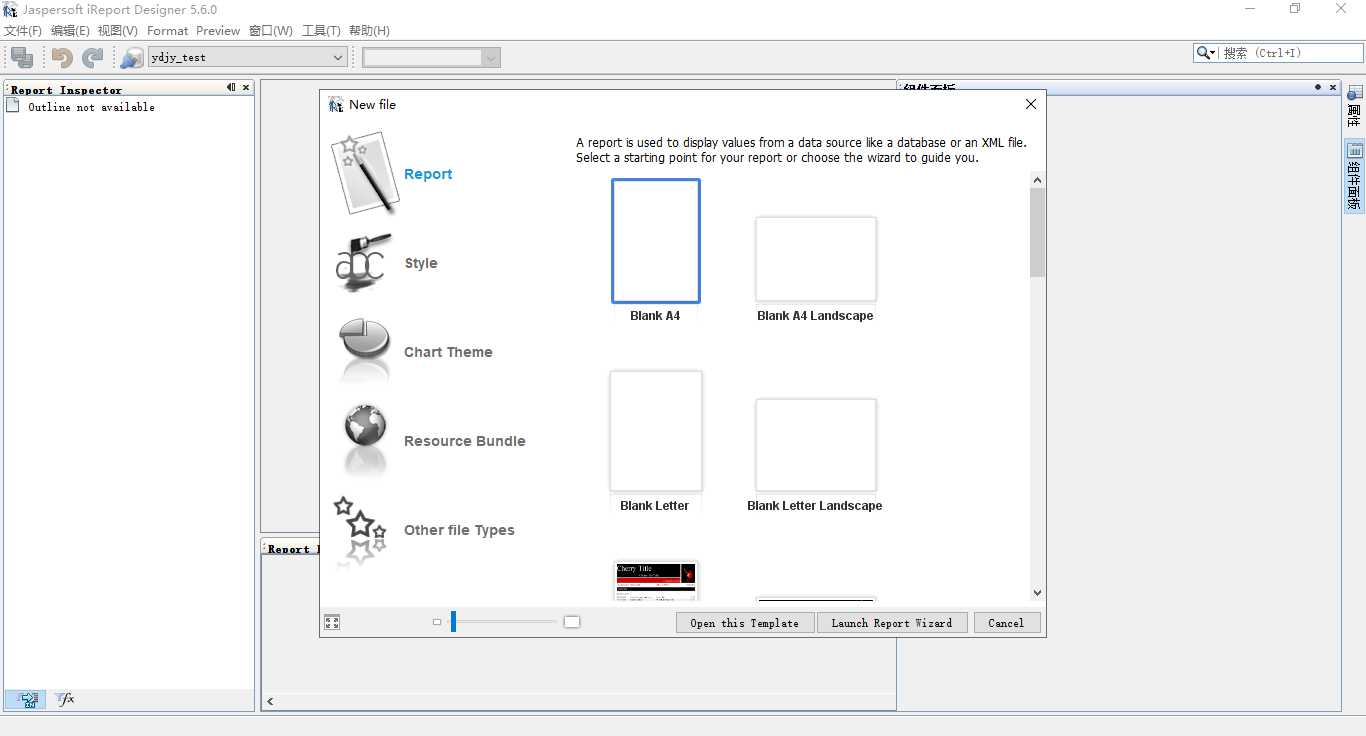The height and width of the screenshot is (736, 1366).
Task: Click the Report label
Action: 428,174
